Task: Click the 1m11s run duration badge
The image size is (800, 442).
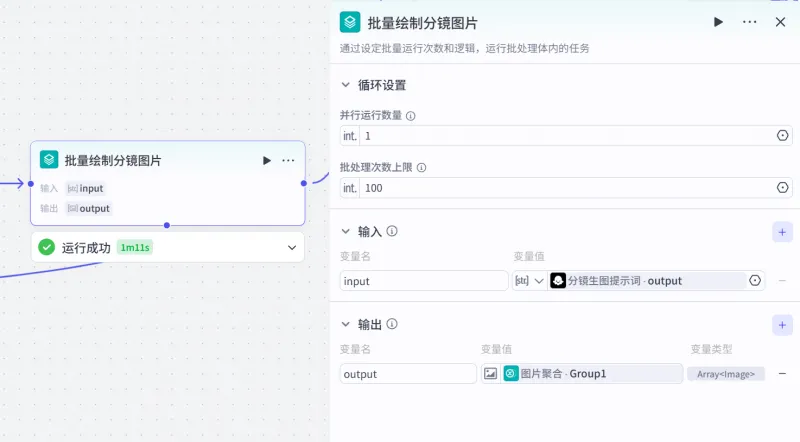Action: point(135,248)
